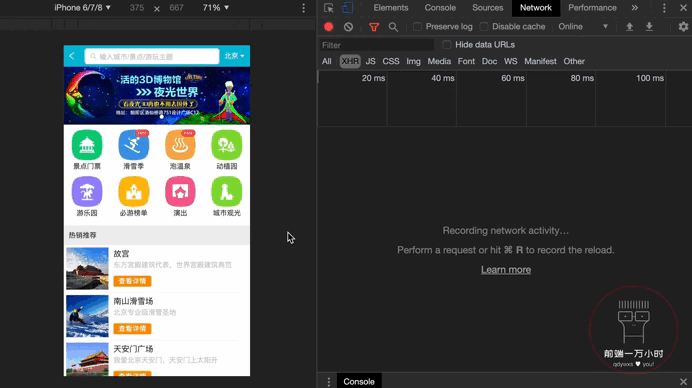Check Hide data URLs checkbox
This screenshot has width=692, height=388.
pyautogui.click(x=447, y=45)
